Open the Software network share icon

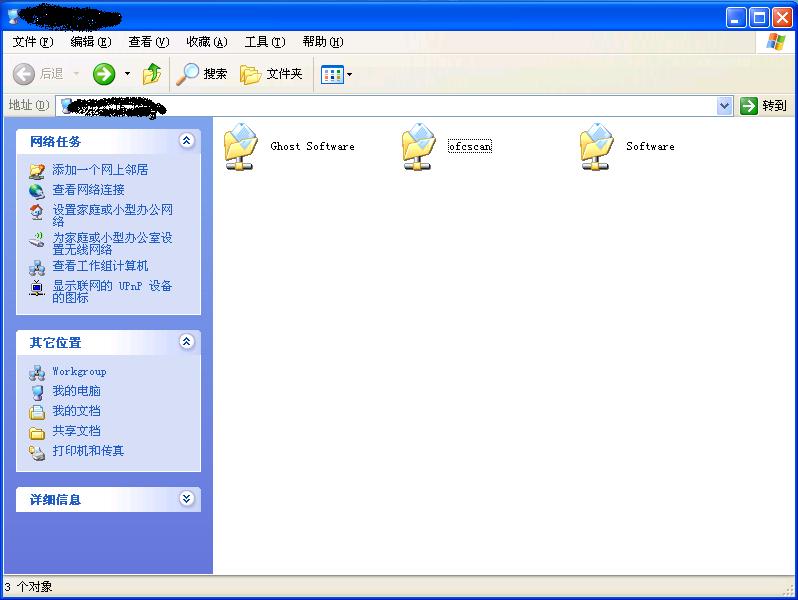[x=596, y=147]
